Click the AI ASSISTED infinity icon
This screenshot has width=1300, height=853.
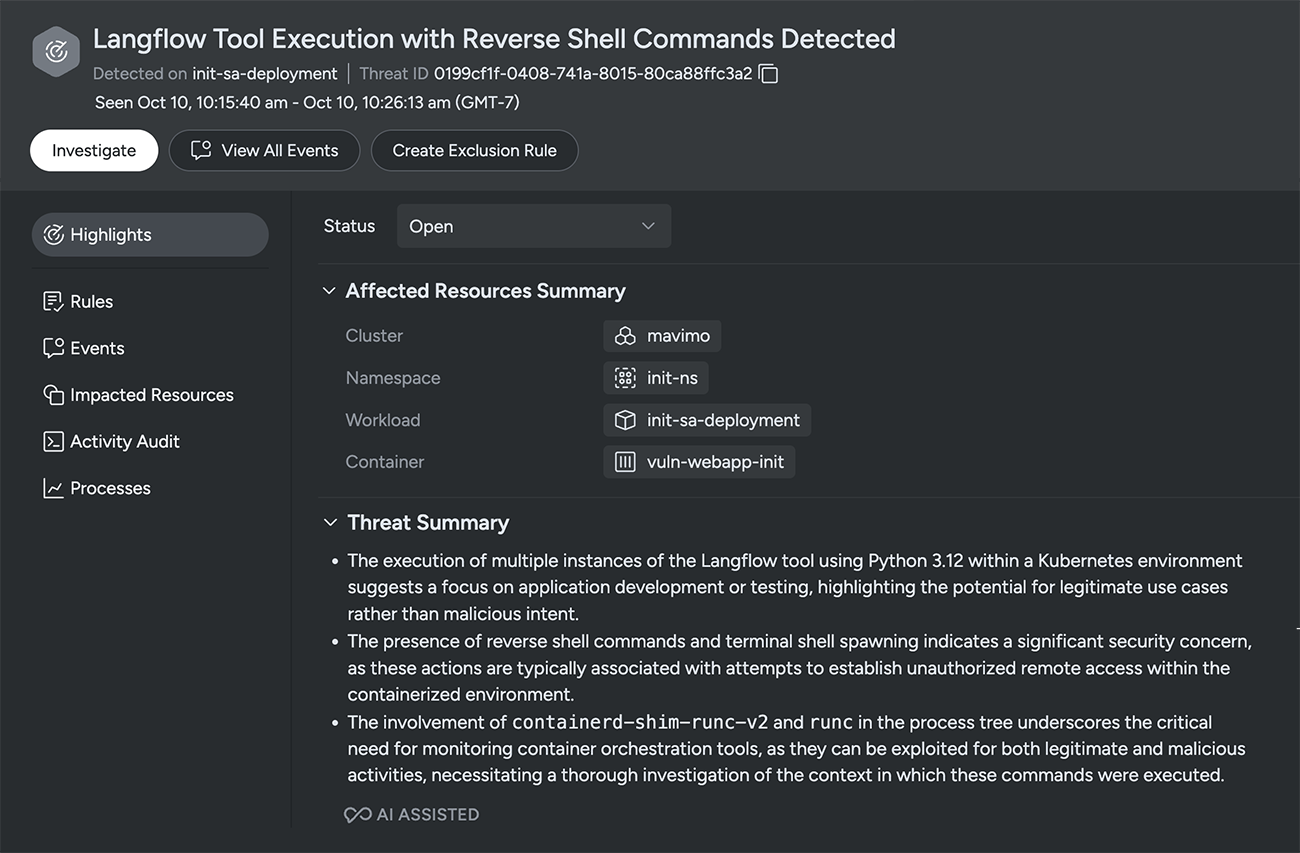click(357, 815)
